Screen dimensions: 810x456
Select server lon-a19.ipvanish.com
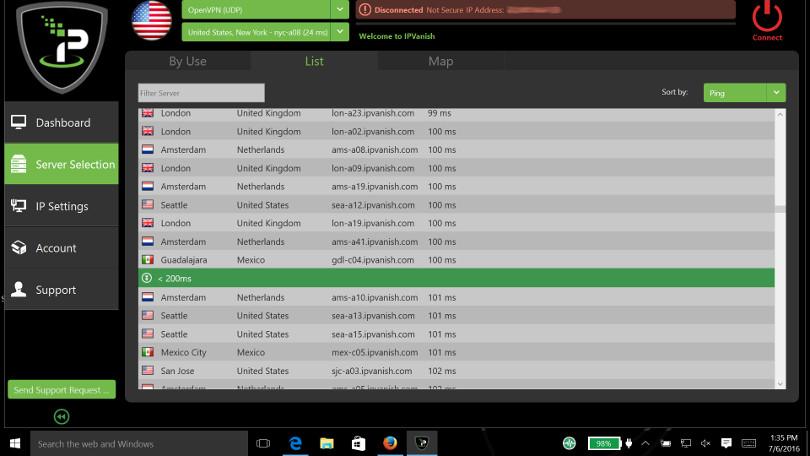click(456, 223)
